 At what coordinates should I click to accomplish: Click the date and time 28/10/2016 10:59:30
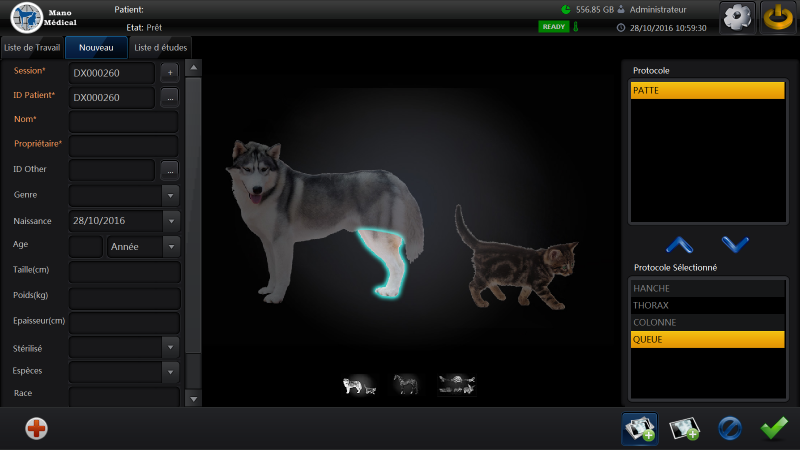[x=668, y=28]
